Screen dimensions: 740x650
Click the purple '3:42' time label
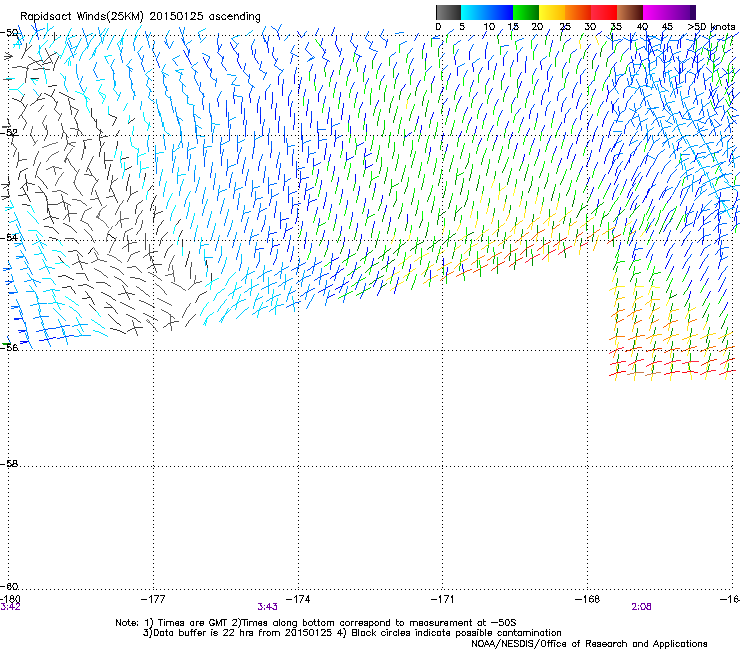click(10, 607)
